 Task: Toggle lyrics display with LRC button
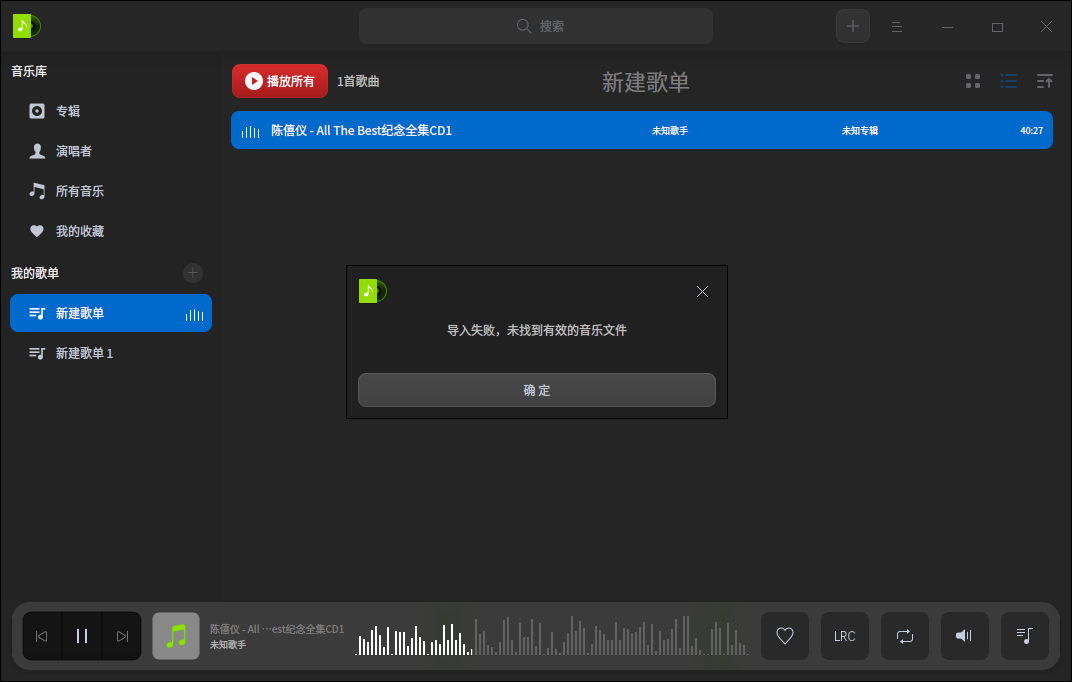845,636
